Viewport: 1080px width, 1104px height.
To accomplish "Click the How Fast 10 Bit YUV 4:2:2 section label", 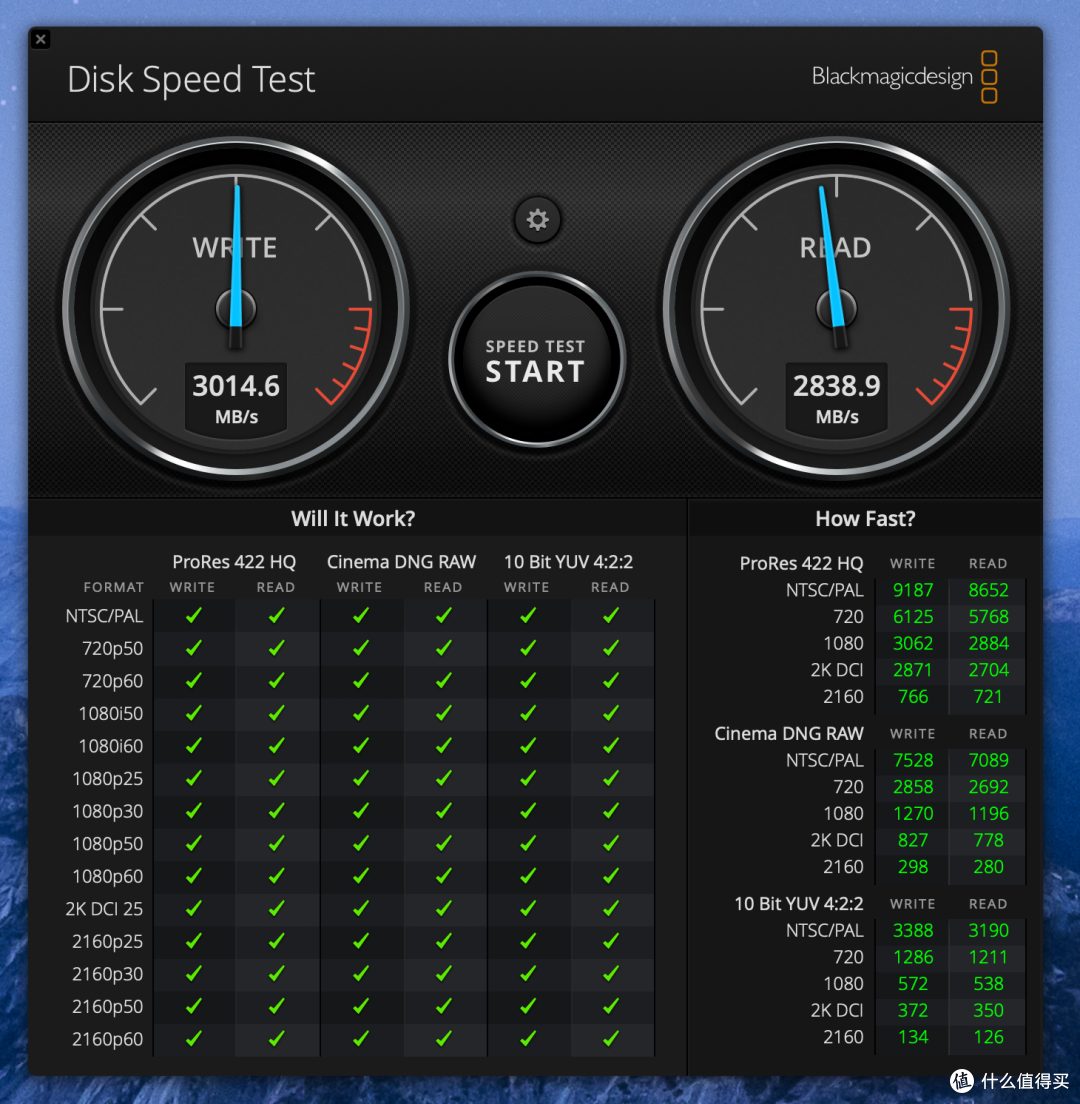I will coord(798,904).
